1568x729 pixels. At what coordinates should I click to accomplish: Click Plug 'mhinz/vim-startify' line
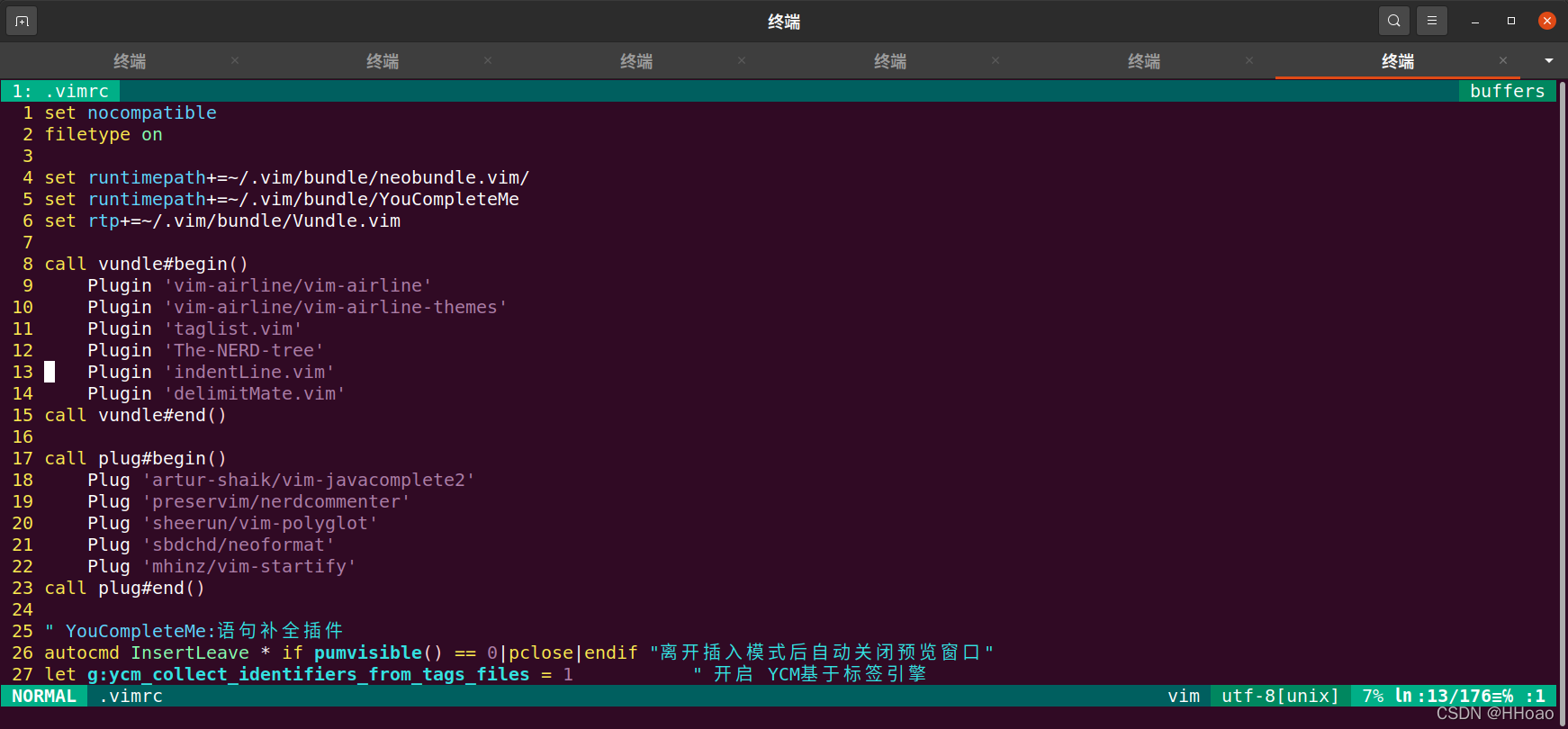tap(222, 566)
